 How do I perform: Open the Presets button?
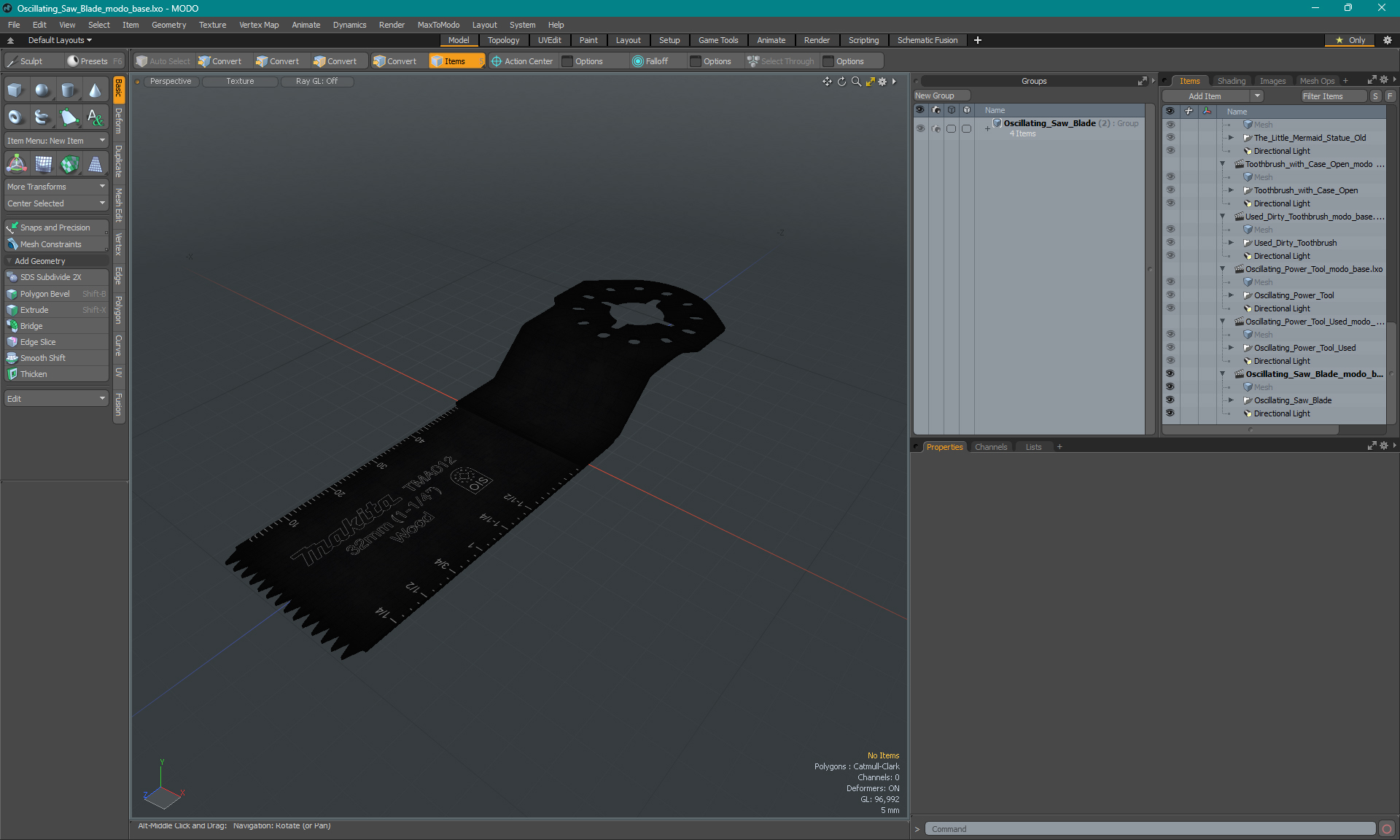pos(94,61)
